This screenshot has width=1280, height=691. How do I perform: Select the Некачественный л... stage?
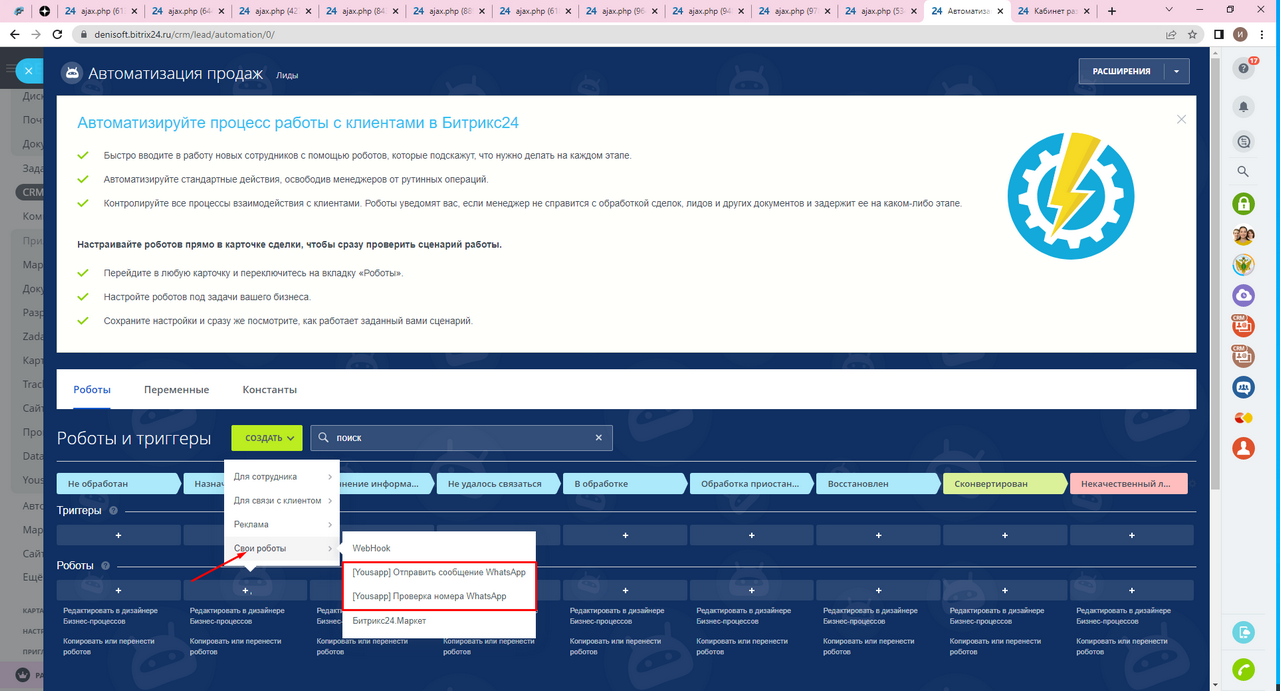tap(1128, 483)
